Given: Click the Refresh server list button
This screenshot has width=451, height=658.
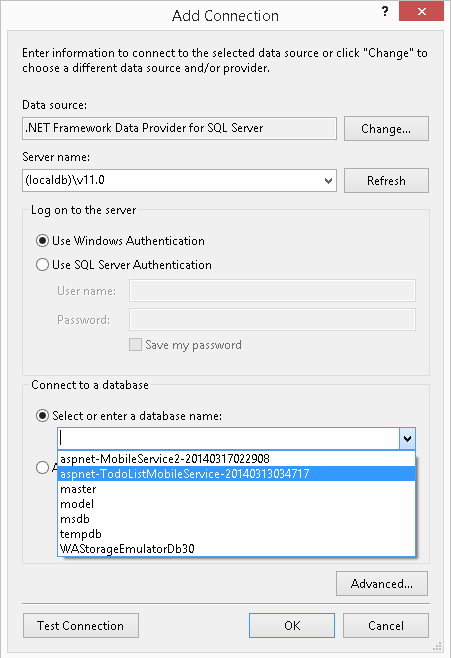Looking at the screenshot, I should click(x=386, y=181).
